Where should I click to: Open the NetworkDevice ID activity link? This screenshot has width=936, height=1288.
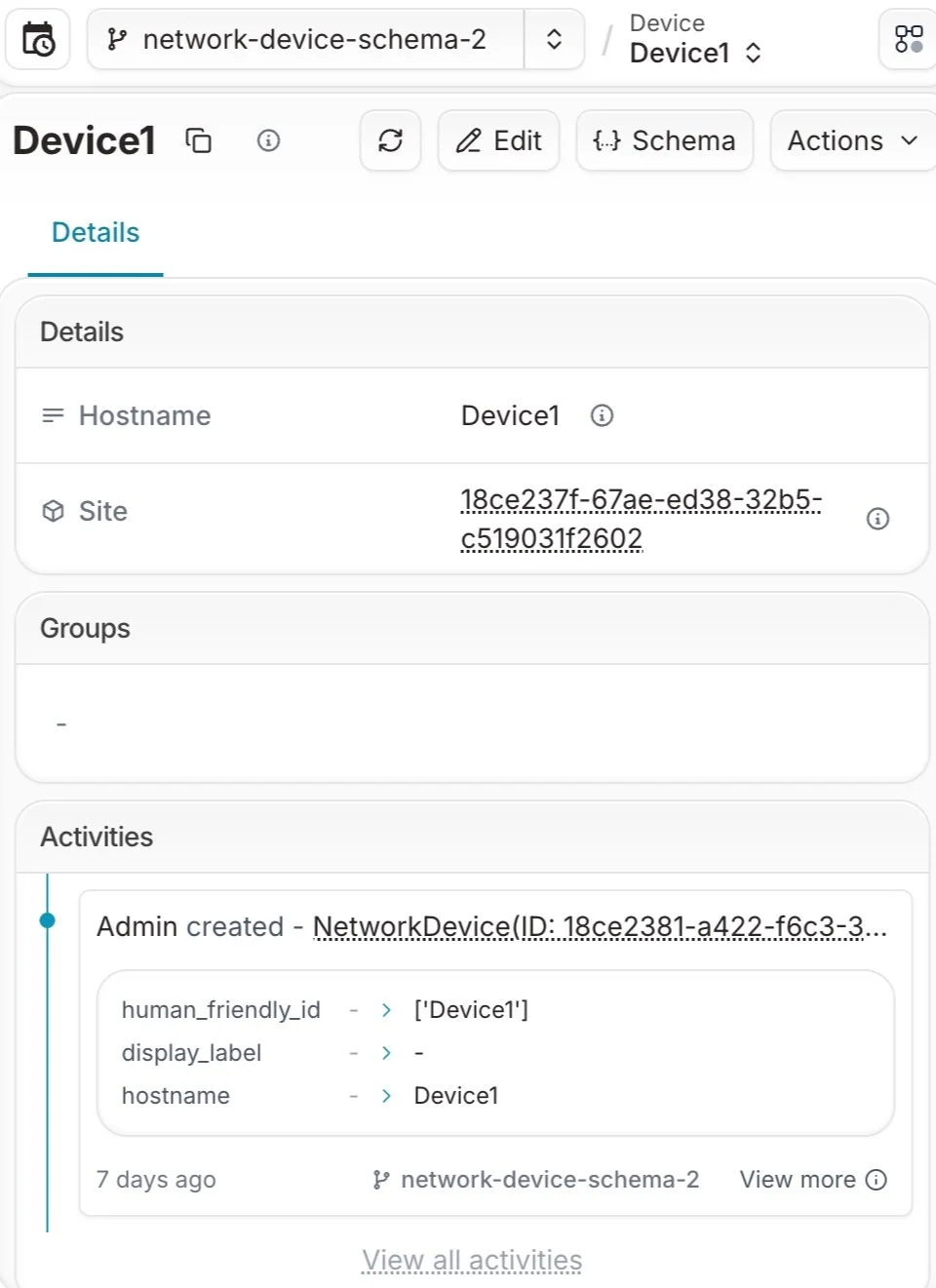pyautogui.click(x=600, y=927)
